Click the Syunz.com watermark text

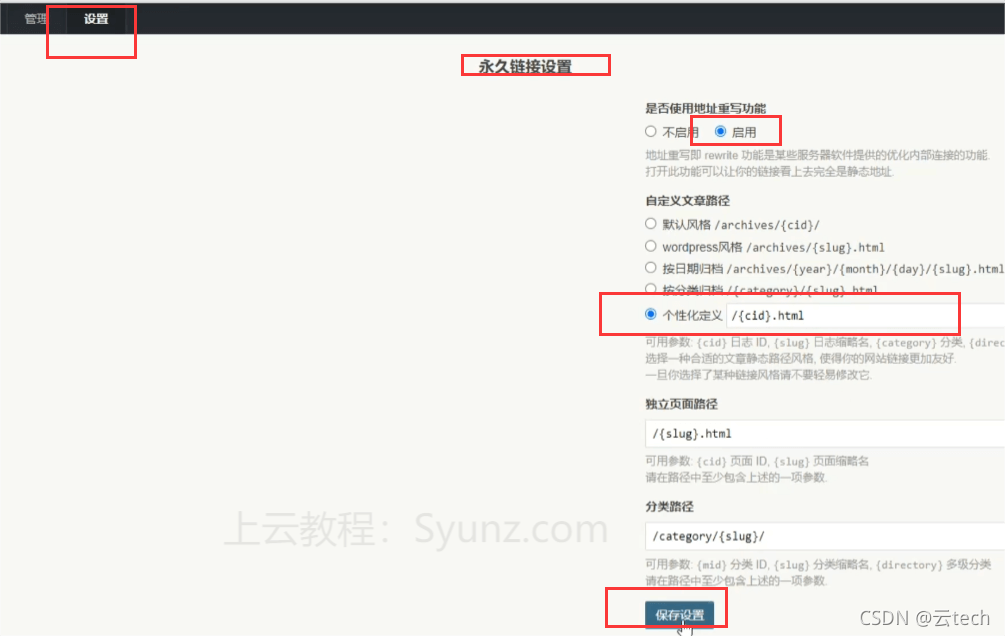(x=510, y=531)
